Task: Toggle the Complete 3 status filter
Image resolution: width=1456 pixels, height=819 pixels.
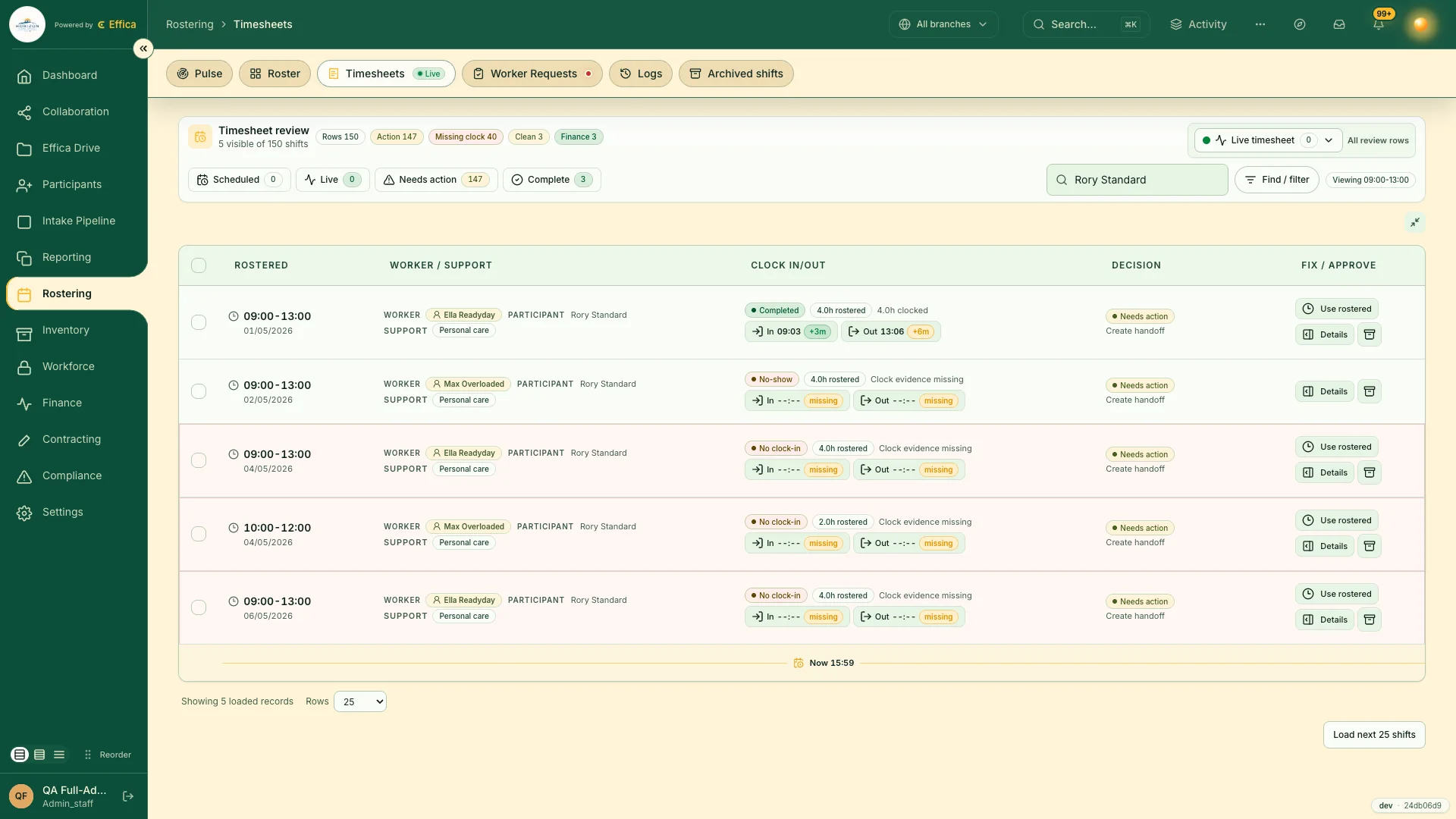Action: [552, 180]
